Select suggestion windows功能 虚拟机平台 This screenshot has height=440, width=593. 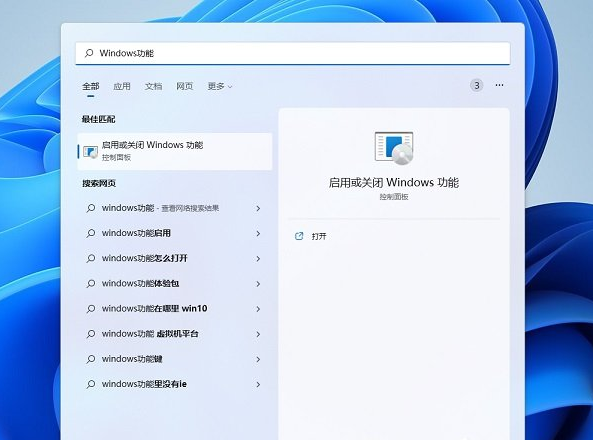(175, 334)
